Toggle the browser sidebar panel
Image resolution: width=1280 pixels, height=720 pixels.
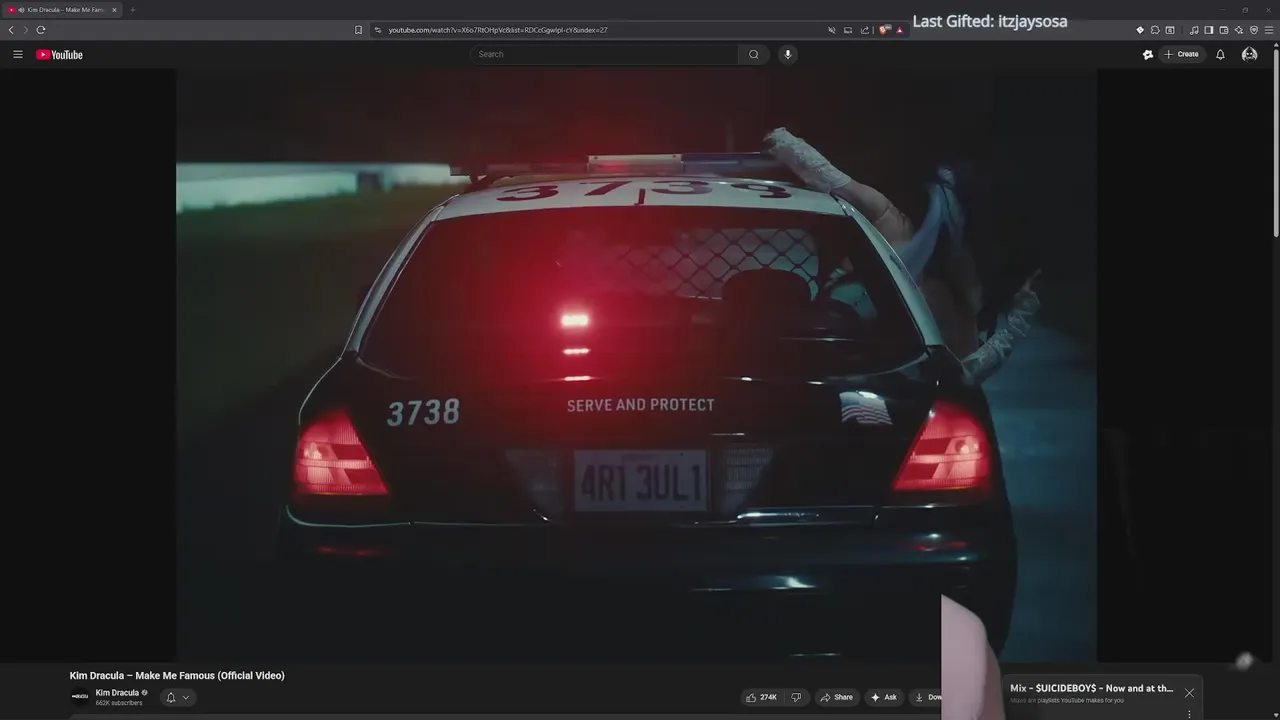pyautogui.click(x=1208, y=30)
